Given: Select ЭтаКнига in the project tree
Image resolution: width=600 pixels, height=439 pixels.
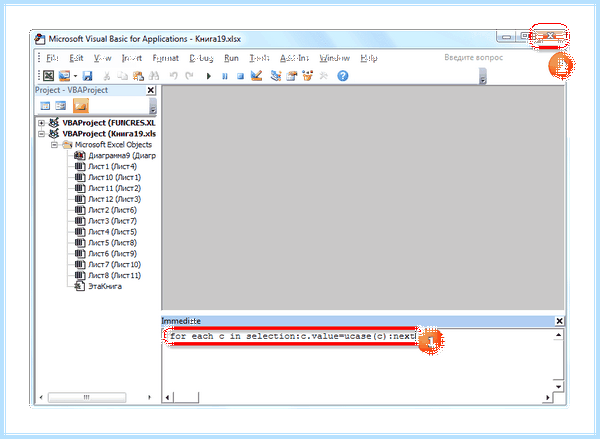Looking at the screenshot, I should [105, 286].
